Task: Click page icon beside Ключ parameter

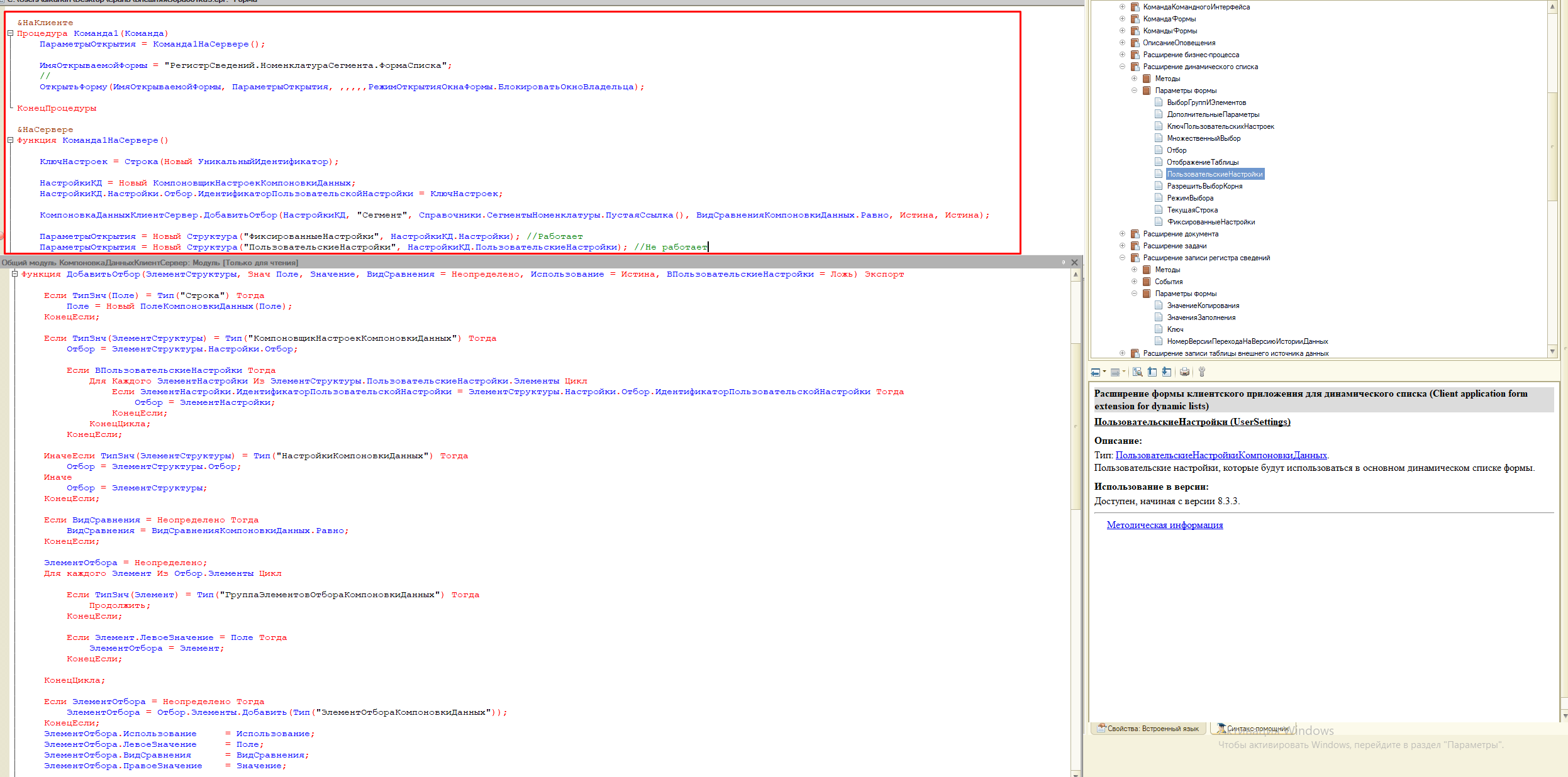Action: pos(1159,329)
